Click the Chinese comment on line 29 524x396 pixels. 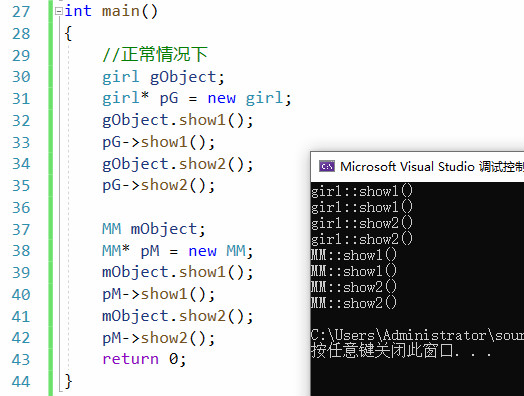coord(155,54)
